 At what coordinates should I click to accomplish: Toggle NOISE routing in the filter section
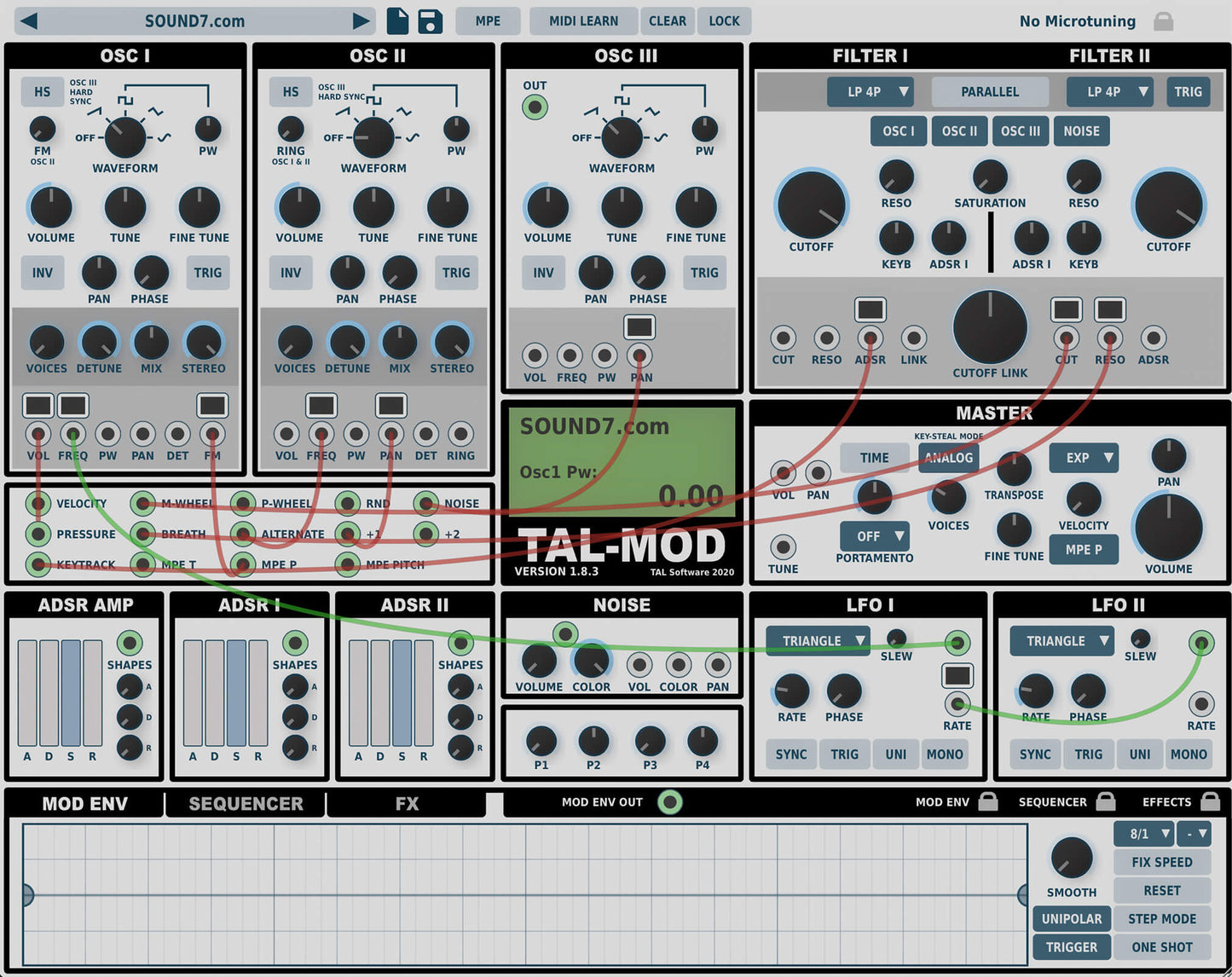tap(1081, 131)
